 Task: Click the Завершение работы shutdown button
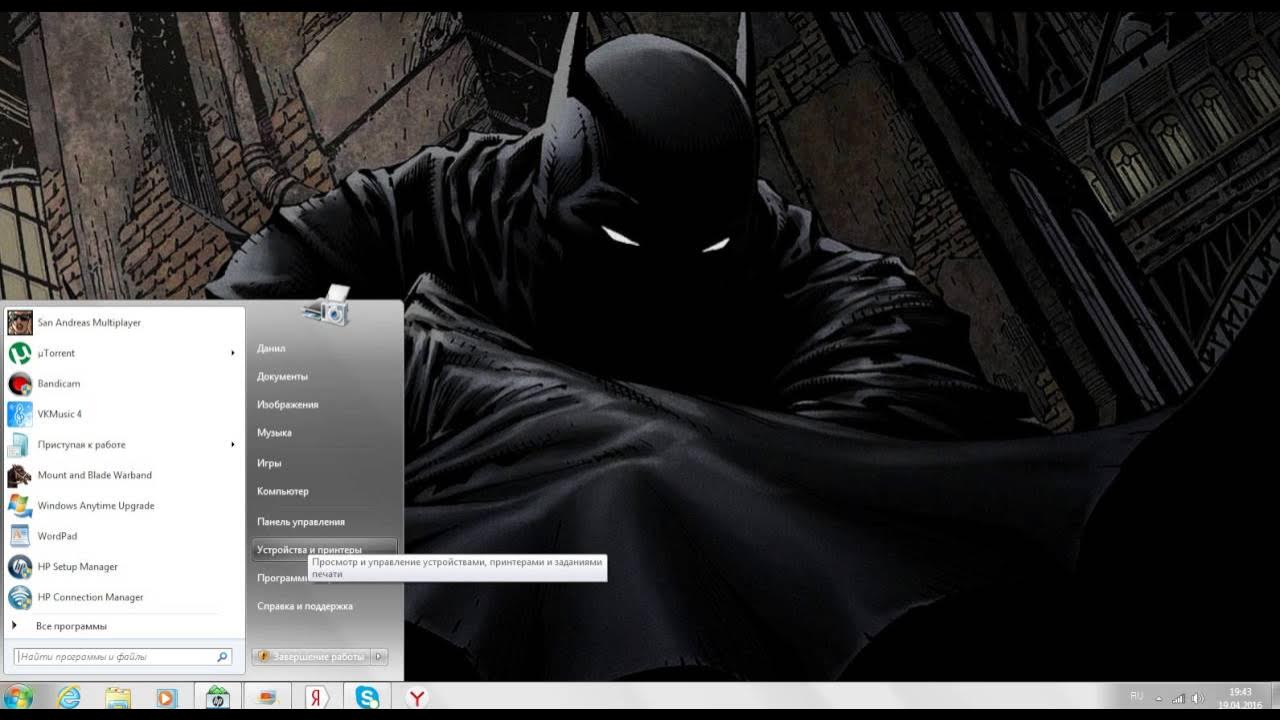click(311, 657)
